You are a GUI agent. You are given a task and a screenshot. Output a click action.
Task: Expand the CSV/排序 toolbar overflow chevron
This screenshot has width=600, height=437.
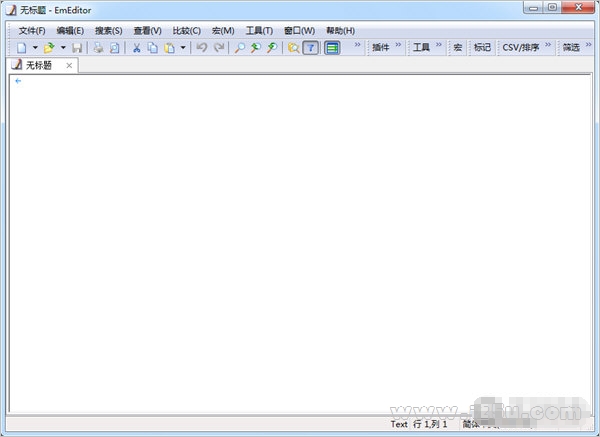tap(548, 45)
